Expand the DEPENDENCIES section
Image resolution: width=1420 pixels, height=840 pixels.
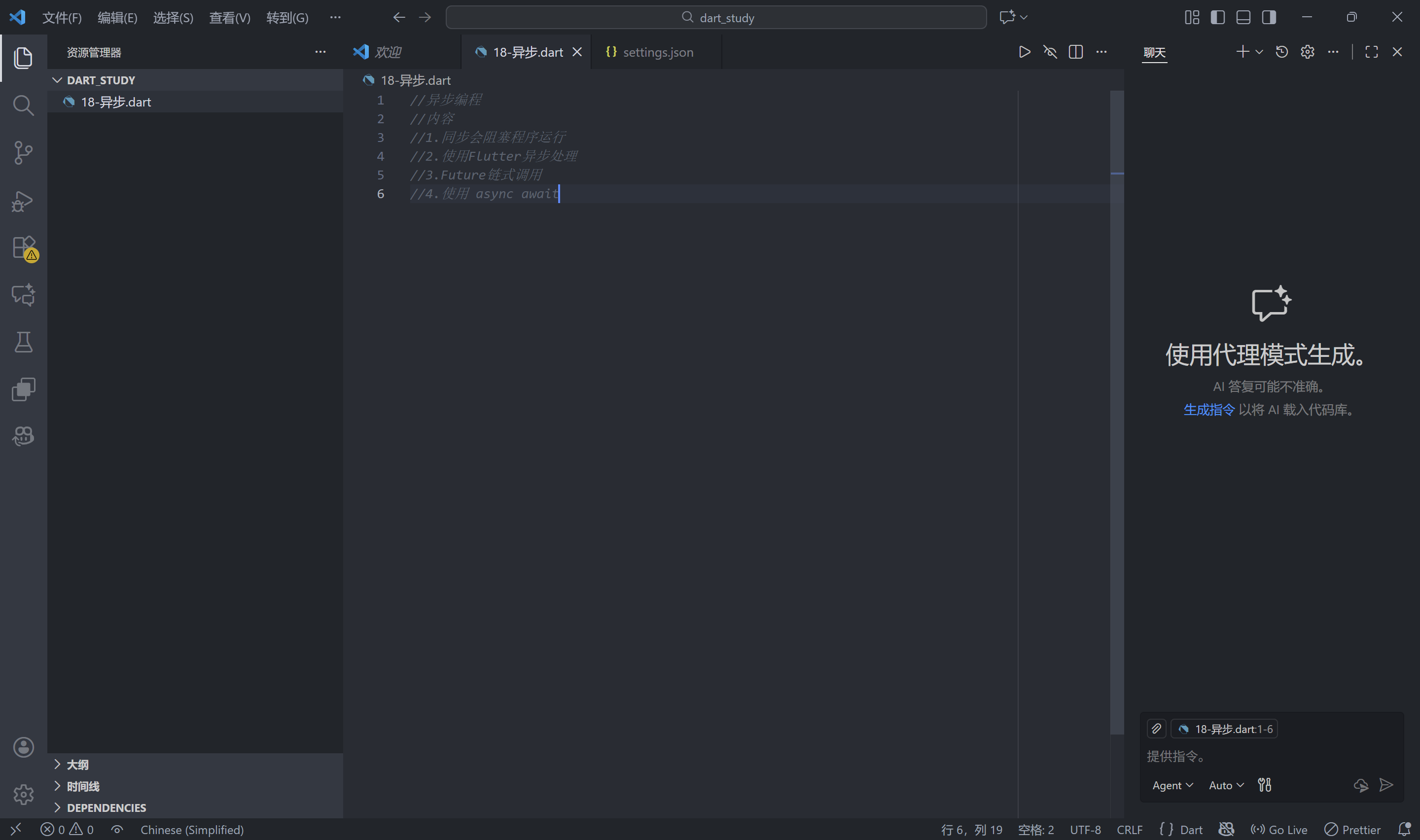click(106, 808)
